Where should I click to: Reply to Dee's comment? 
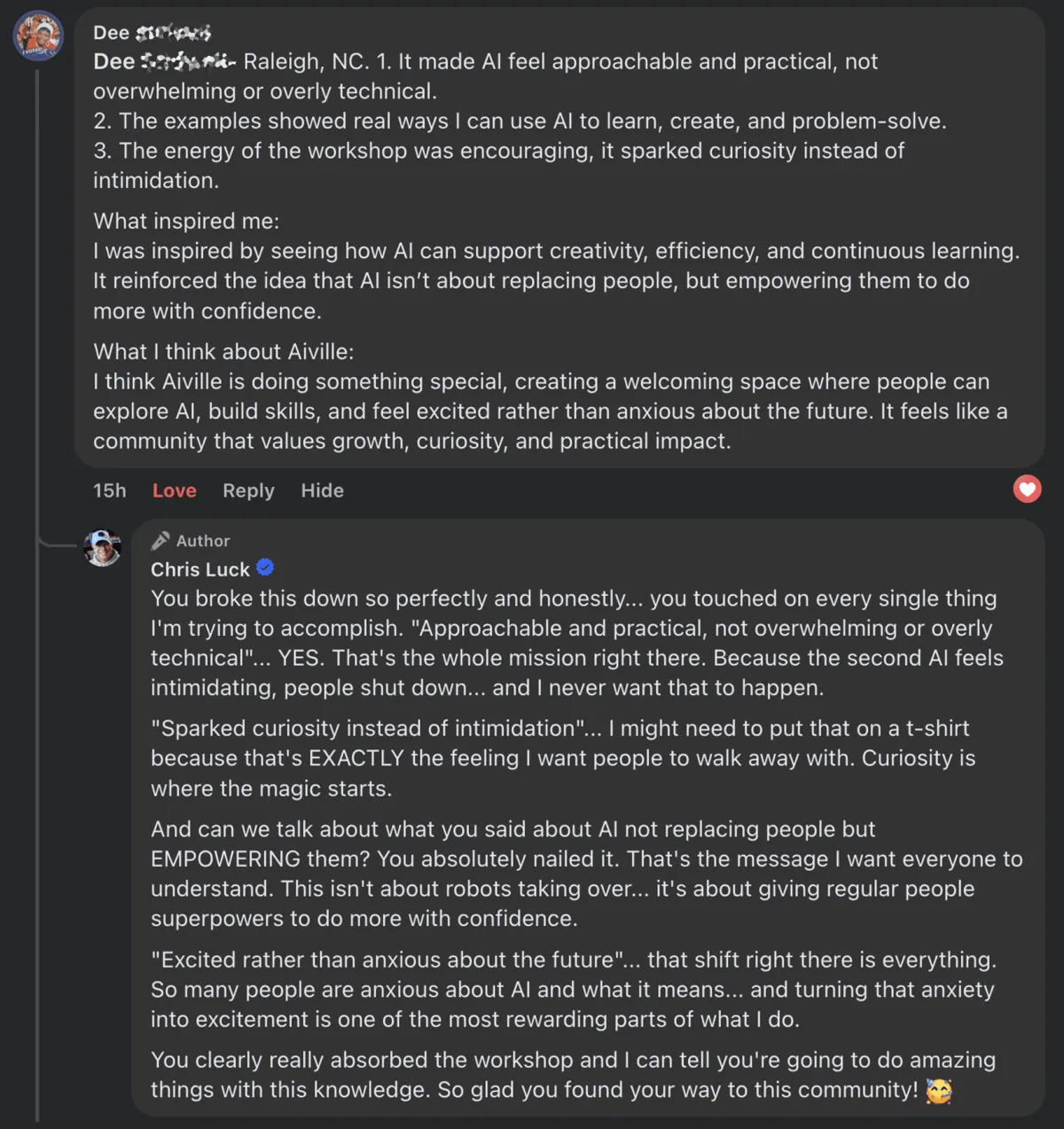coord(248,490)
